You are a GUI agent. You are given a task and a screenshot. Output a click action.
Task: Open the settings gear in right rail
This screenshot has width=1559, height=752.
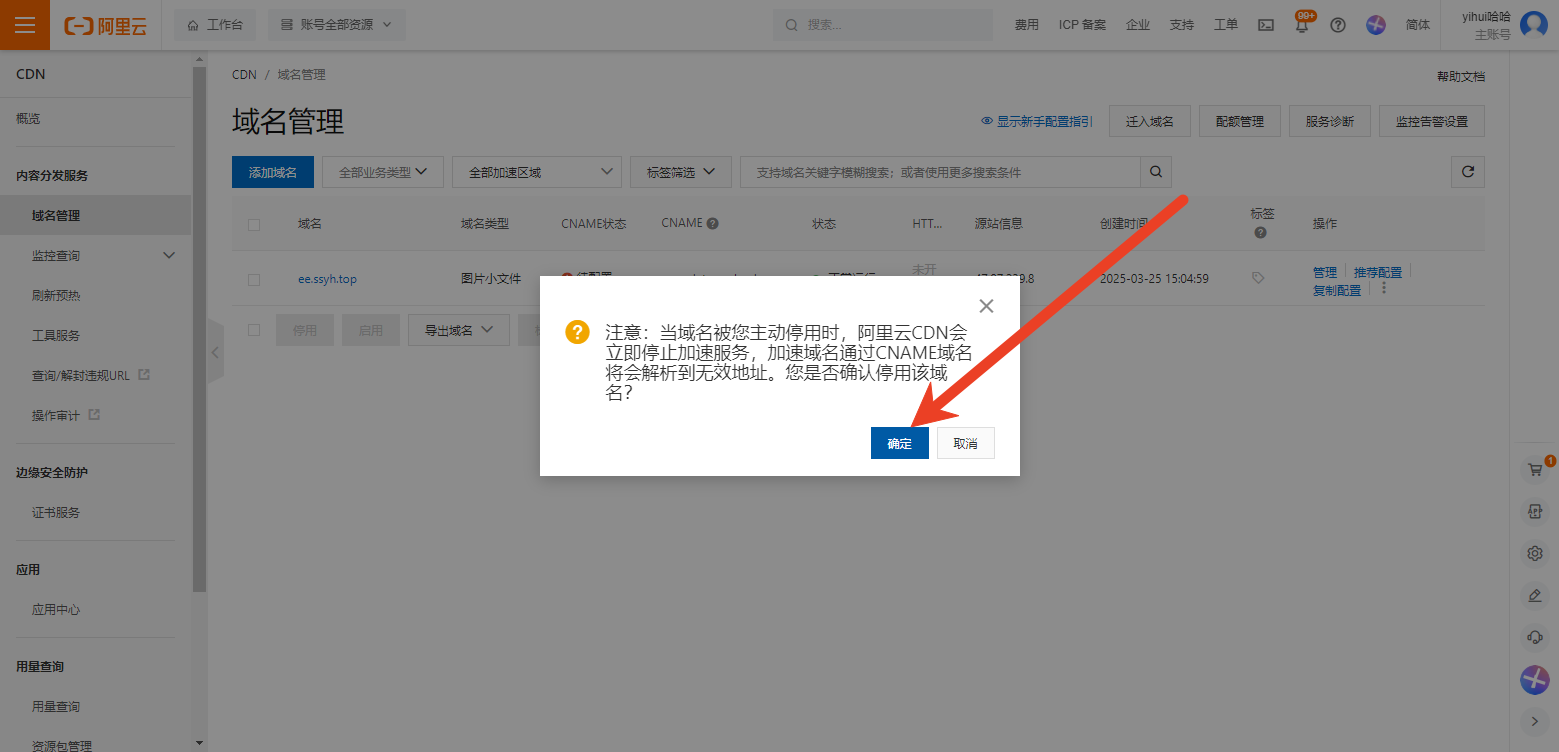click(x=1535, y=553)
